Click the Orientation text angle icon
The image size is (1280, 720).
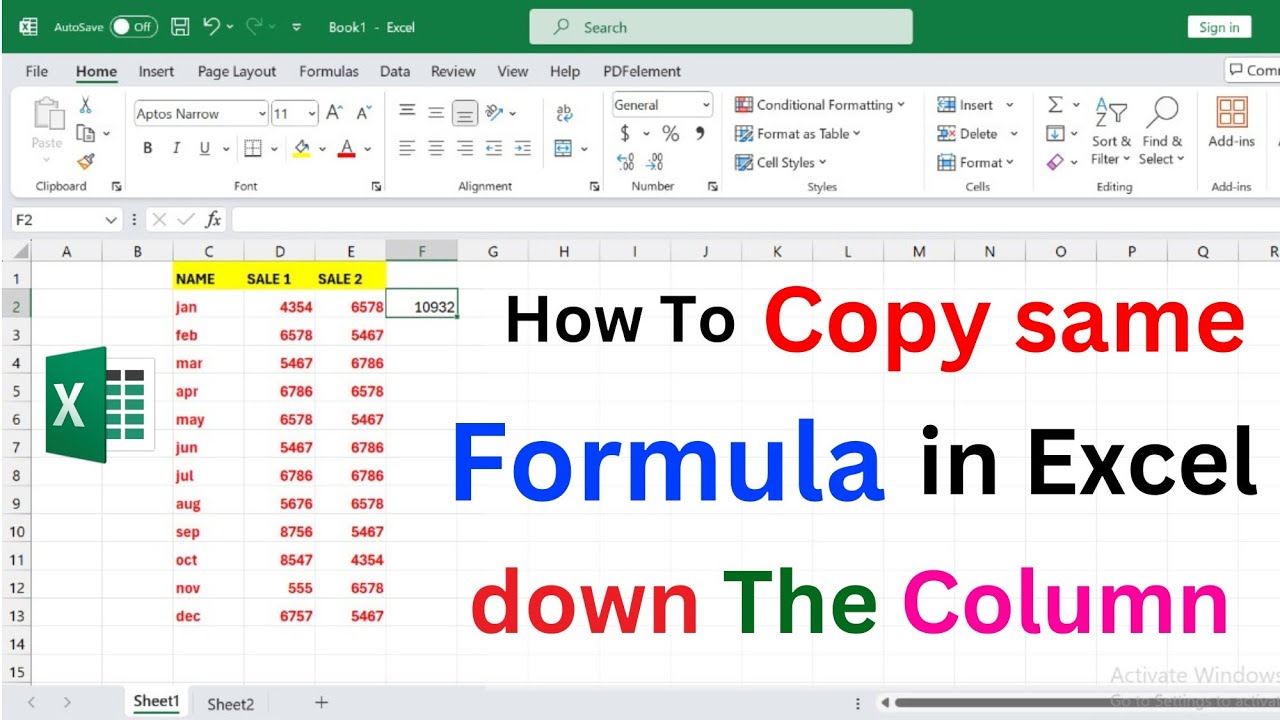pos(496,112)
